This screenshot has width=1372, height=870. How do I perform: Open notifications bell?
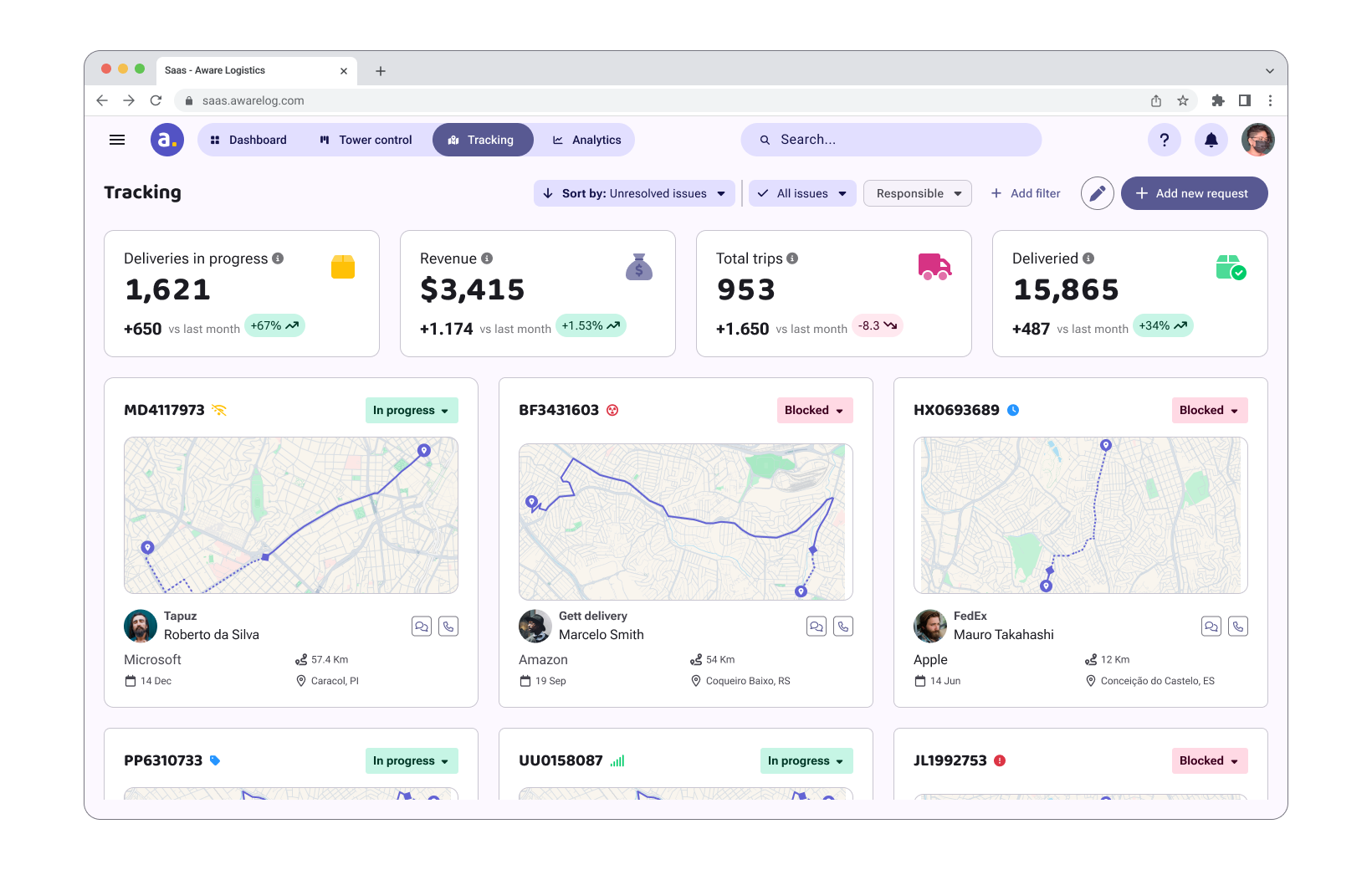1211,140
